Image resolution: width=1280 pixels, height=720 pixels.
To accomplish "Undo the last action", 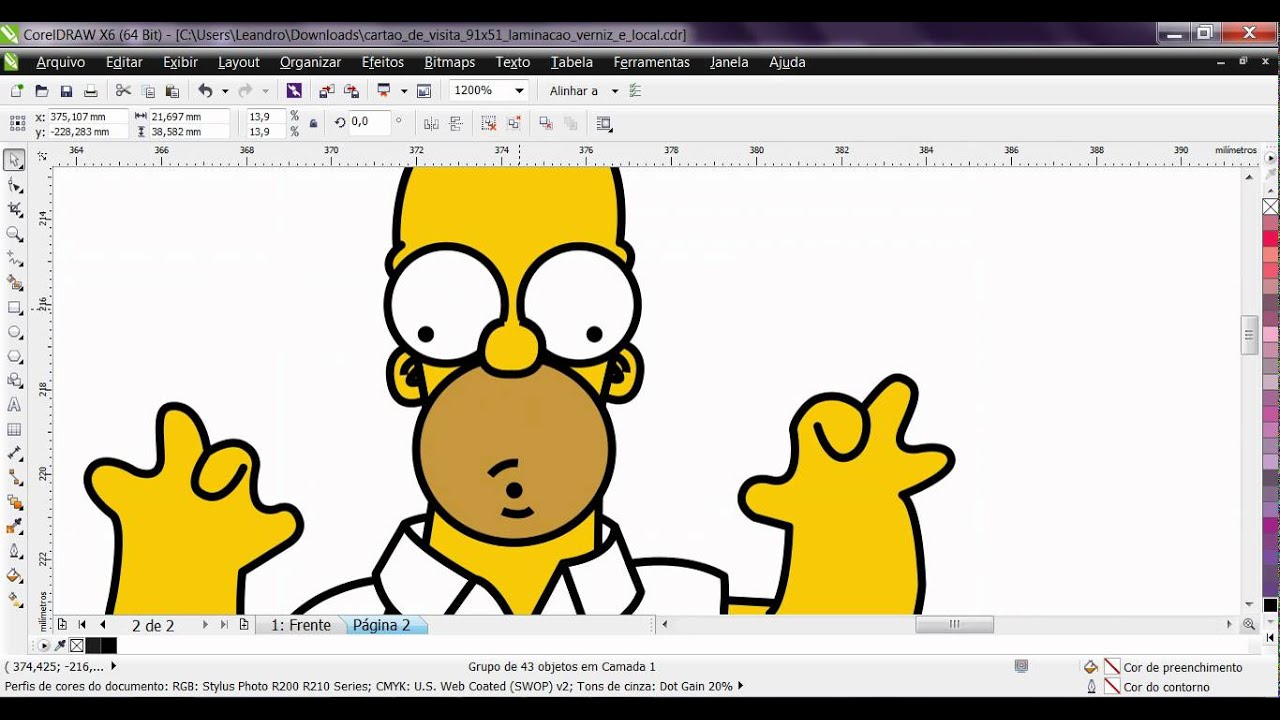I will [205, 91].
